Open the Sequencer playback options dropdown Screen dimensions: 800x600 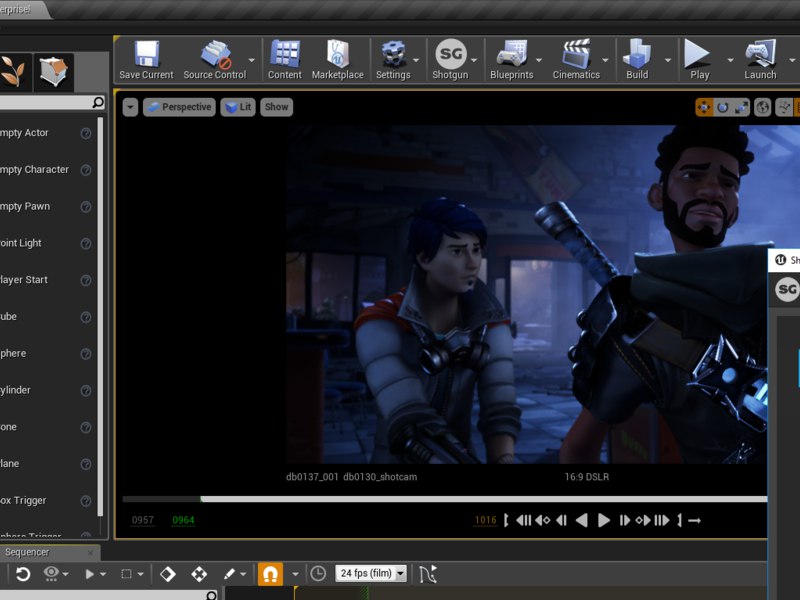click(x=95, y=574)
